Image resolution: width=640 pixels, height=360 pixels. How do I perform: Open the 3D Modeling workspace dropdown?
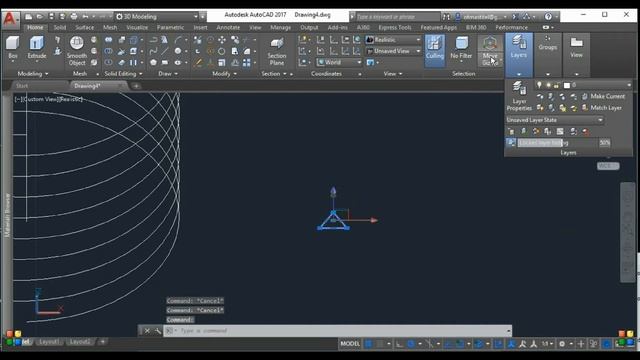coord(156,17)
